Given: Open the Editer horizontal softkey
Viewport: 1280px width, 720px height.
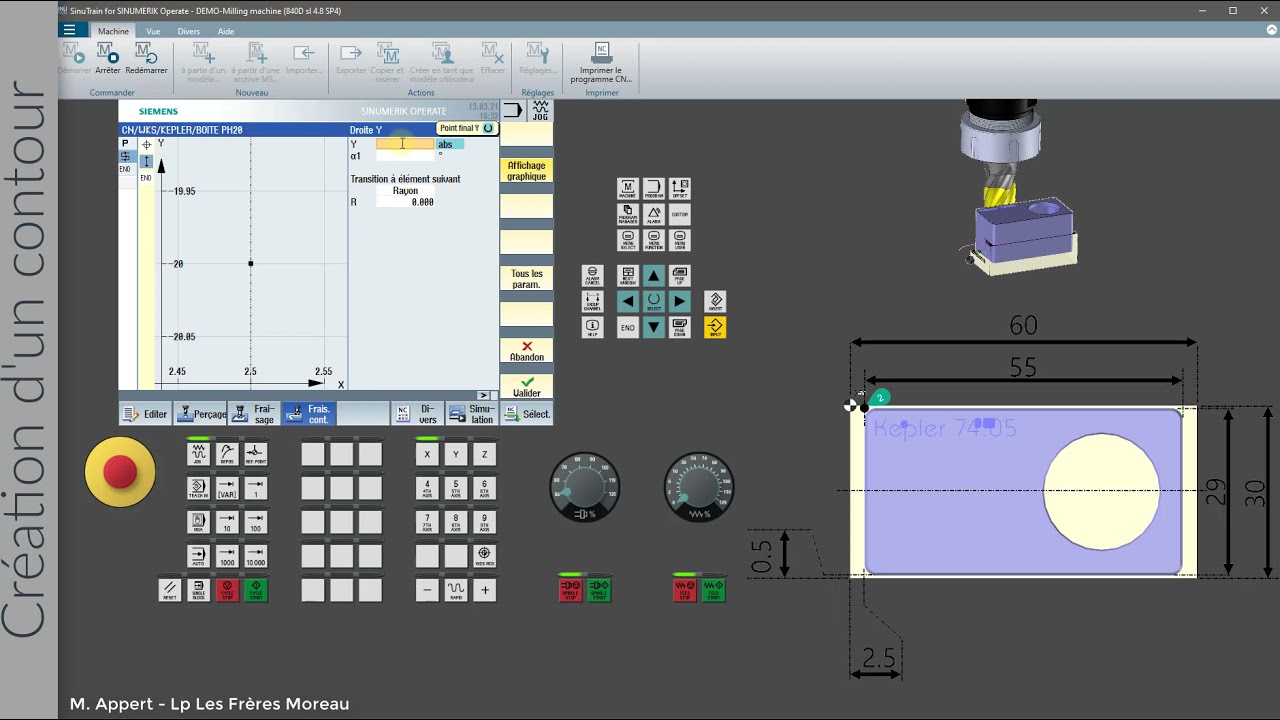Looking at the screenshot, I should click(x=145, y=414).
